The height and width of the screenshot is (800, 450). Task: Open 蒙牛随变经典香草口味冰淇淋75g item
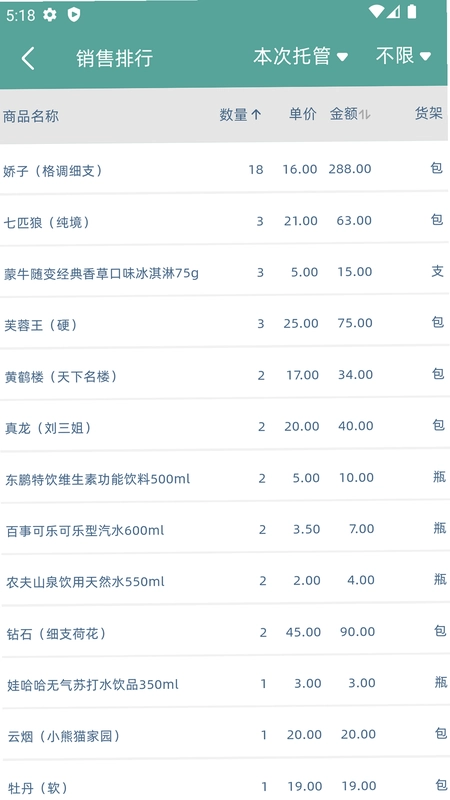click(x=224, y=272)
